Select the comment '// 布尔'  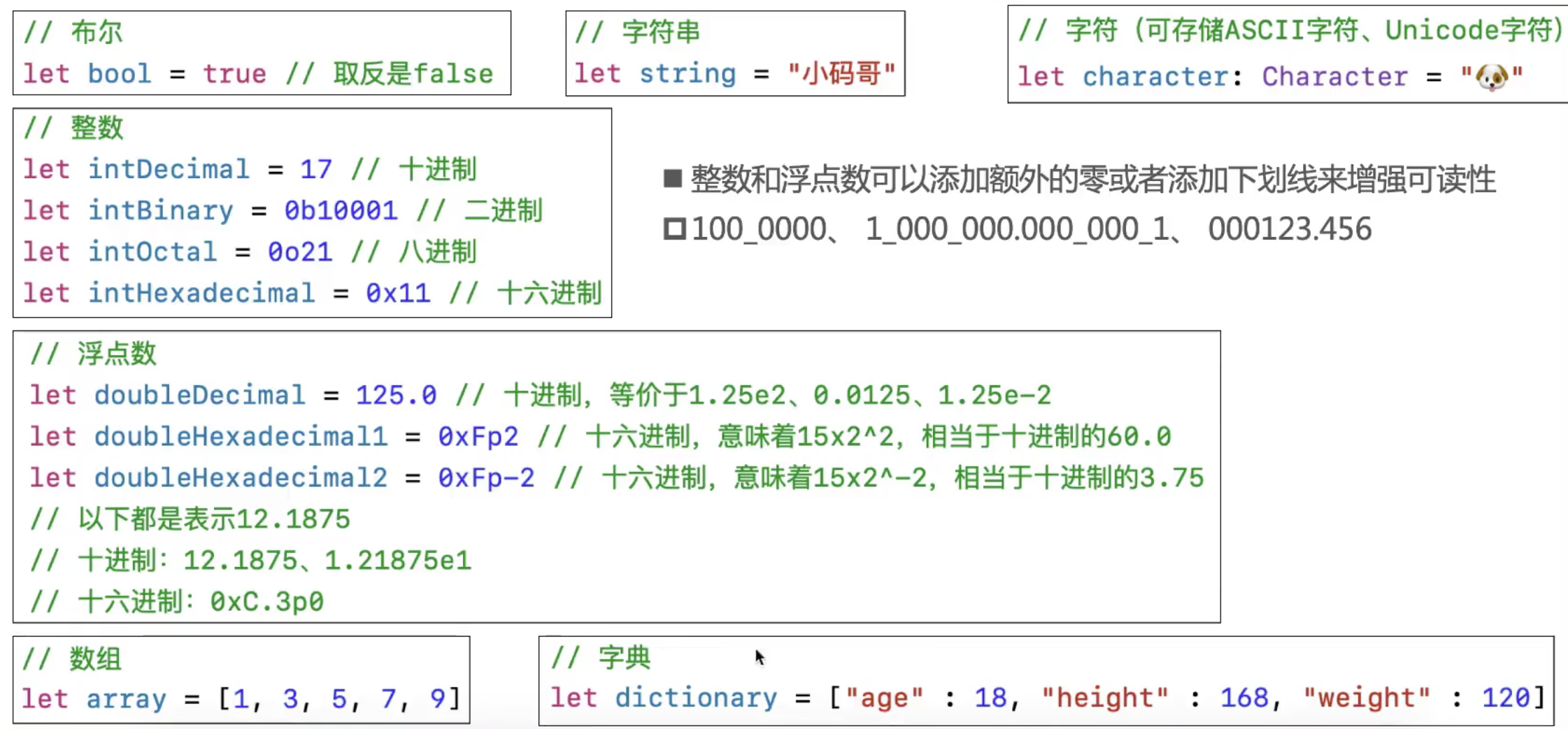point(73,32)
